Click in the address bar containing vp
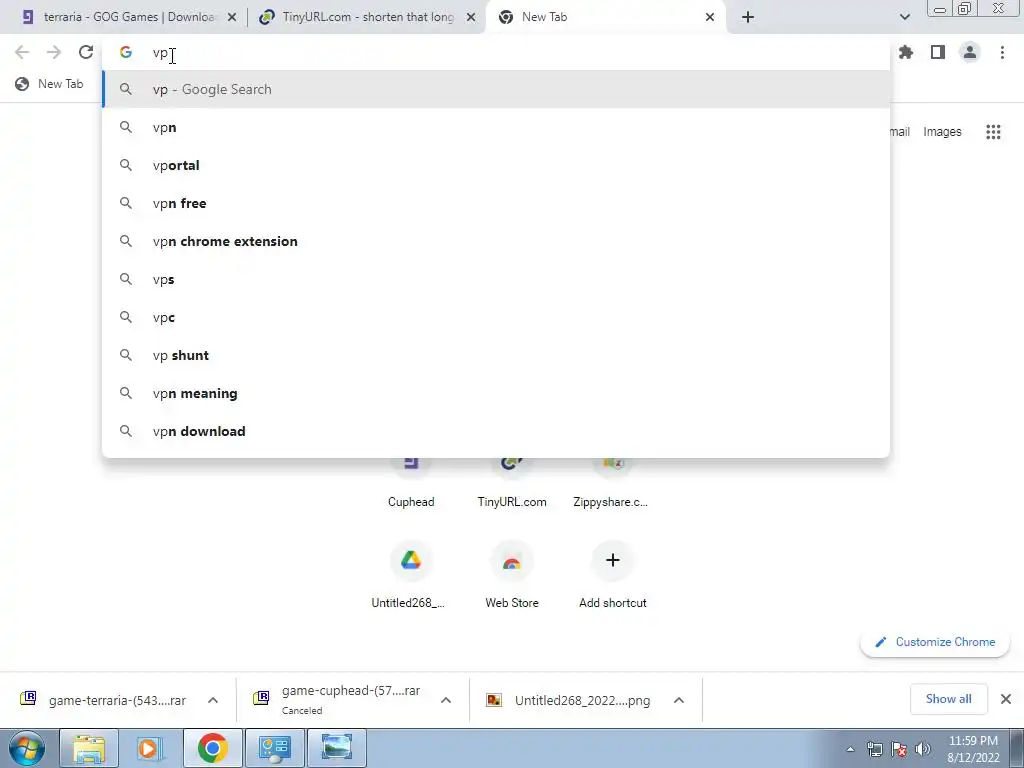This screenshot has height=768, width=1024. [496, 52]
